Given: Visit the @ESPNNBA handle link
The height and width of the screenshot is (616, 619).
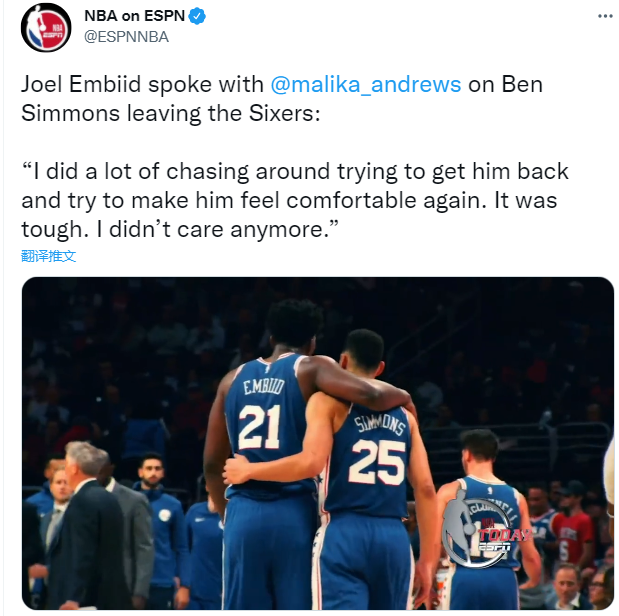Looking at the screenshot, I should tap(126, 37).
